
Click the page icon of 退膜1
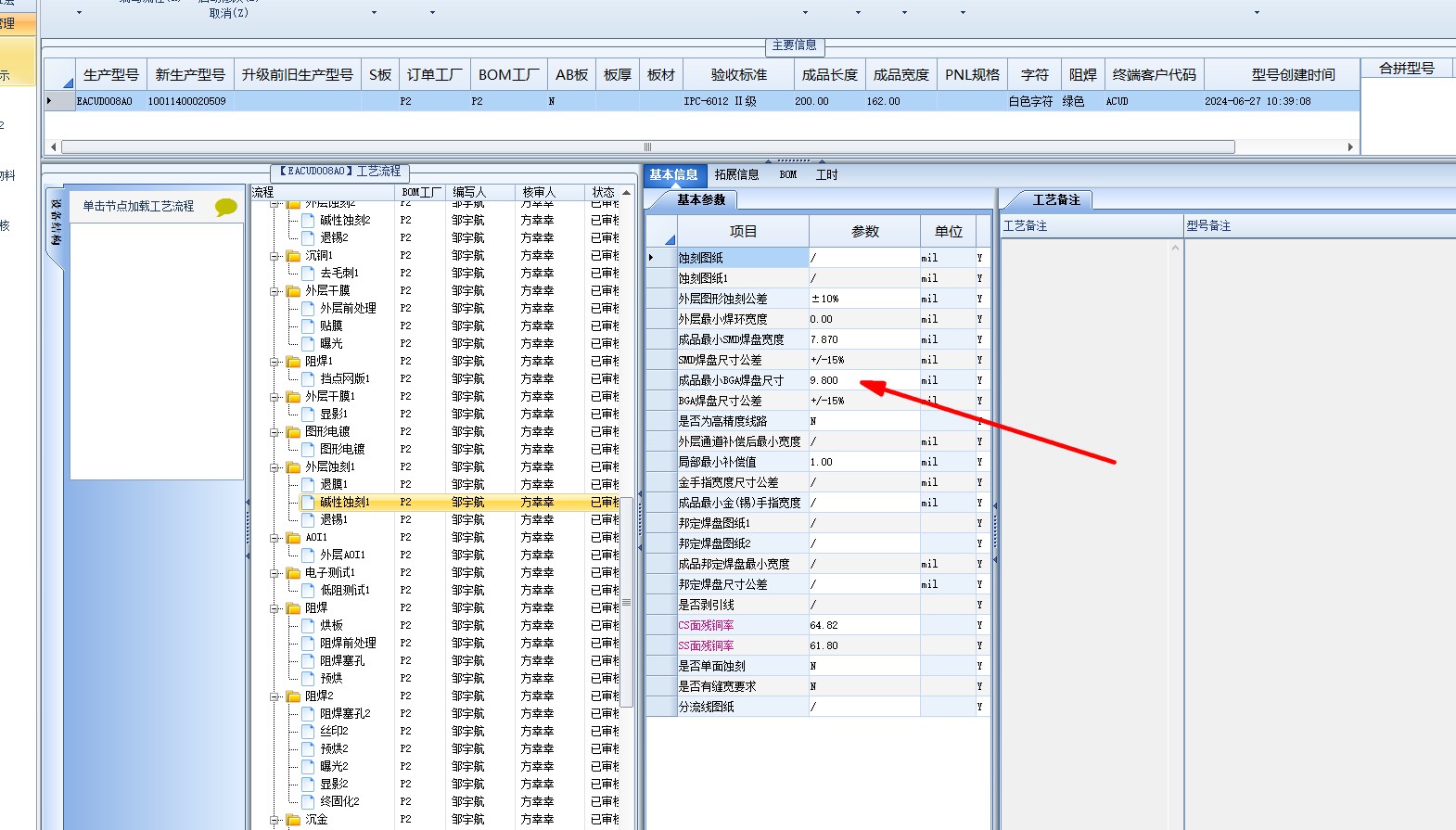coord(309,485)
